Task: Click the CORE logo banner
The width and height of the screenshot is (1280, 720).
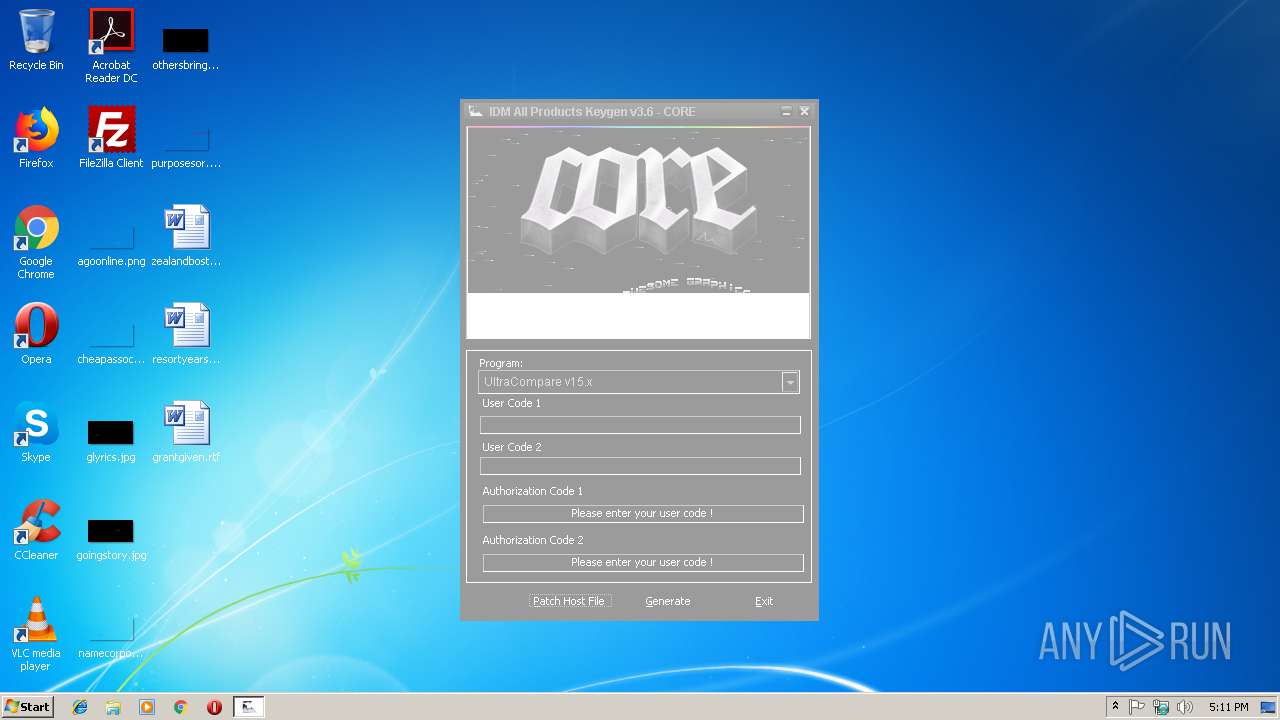Action: click(638, 210)
